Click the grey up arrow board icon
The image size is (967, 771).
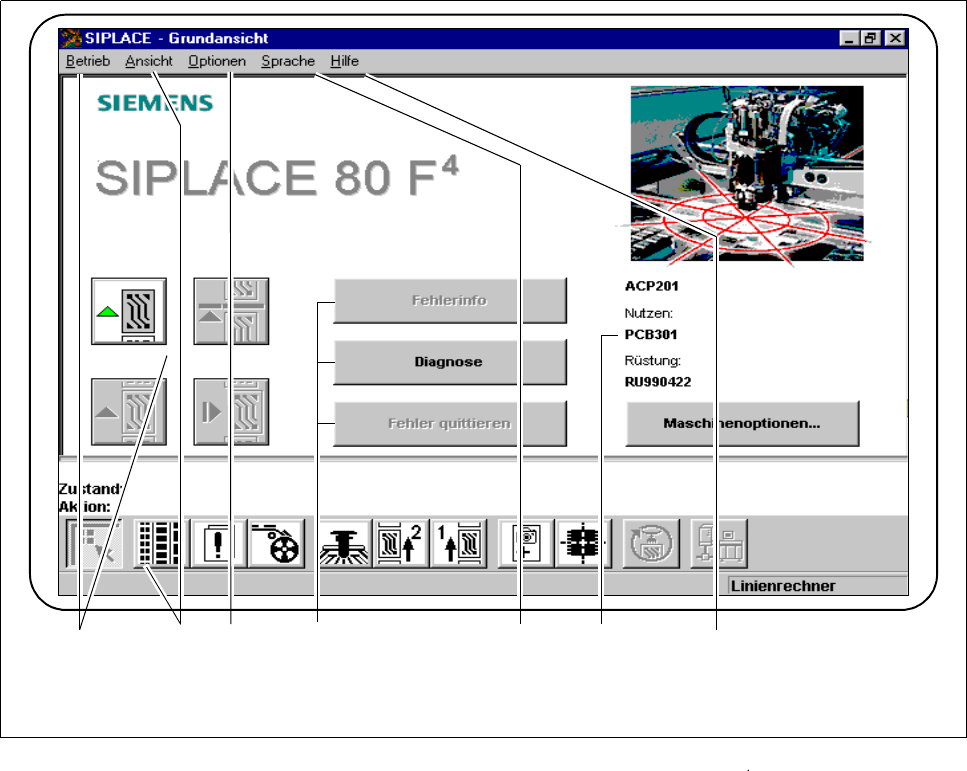(129, 411)
